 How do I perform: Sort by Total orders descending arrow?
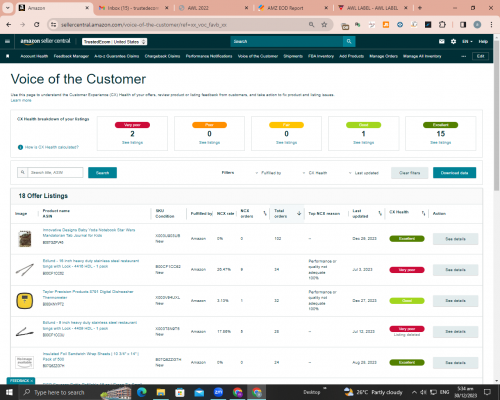[299, 213]
